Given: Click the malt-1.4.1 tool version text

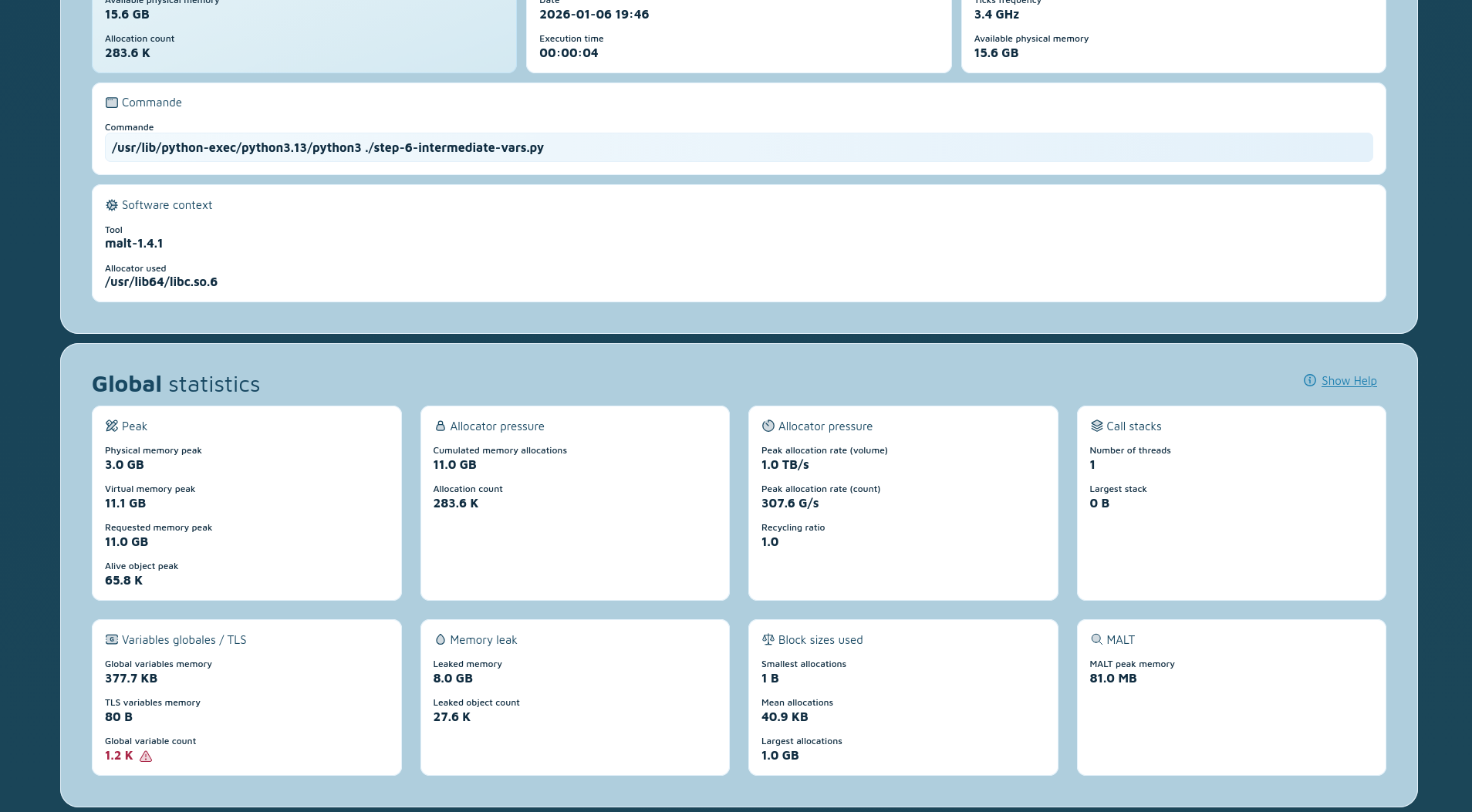Looking at the screenshot, I should pos(134,244).
